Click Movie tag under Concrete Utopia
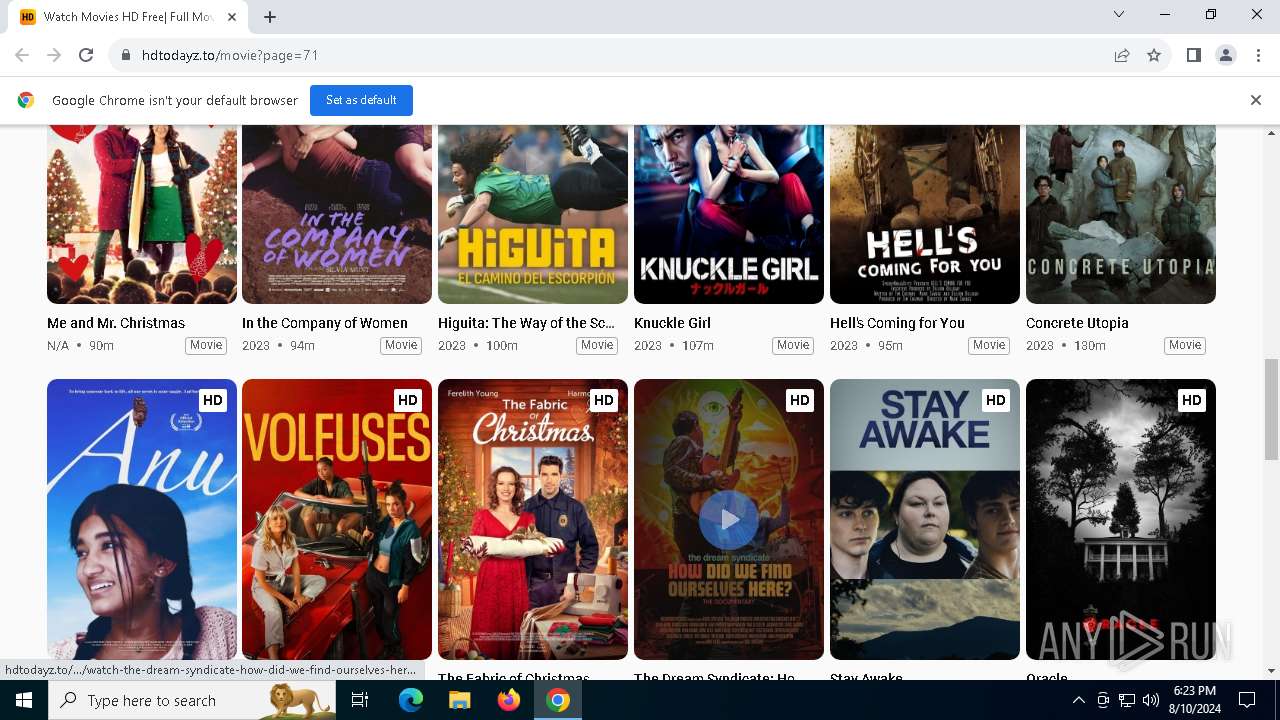This screenshot has width=1280, height=720. coord(1185,345)
